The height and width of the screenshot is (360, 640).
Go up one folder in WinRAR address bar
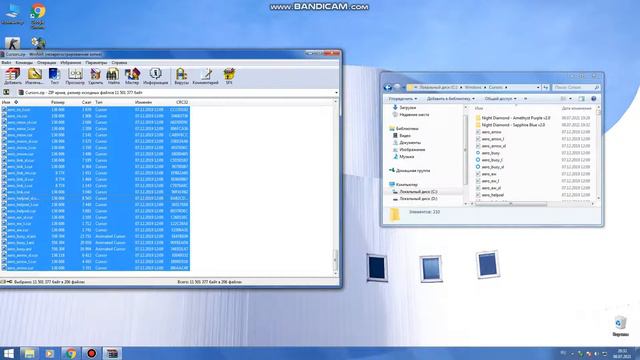[x=6, y=93]
